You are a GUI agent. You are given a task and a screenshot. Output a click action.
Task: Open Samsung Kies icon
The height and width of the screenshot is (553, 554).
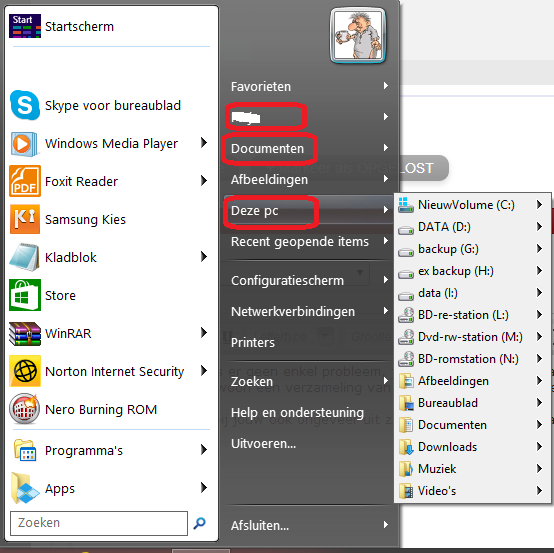point(25,219)
